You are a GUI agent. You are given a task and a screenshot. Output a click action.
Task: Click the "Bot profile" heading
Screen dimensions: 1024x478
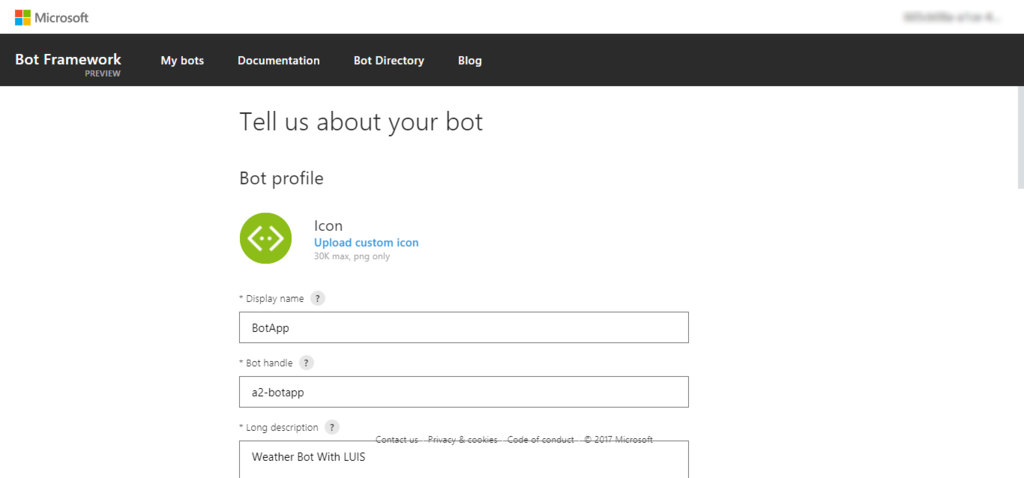(281, 178)
